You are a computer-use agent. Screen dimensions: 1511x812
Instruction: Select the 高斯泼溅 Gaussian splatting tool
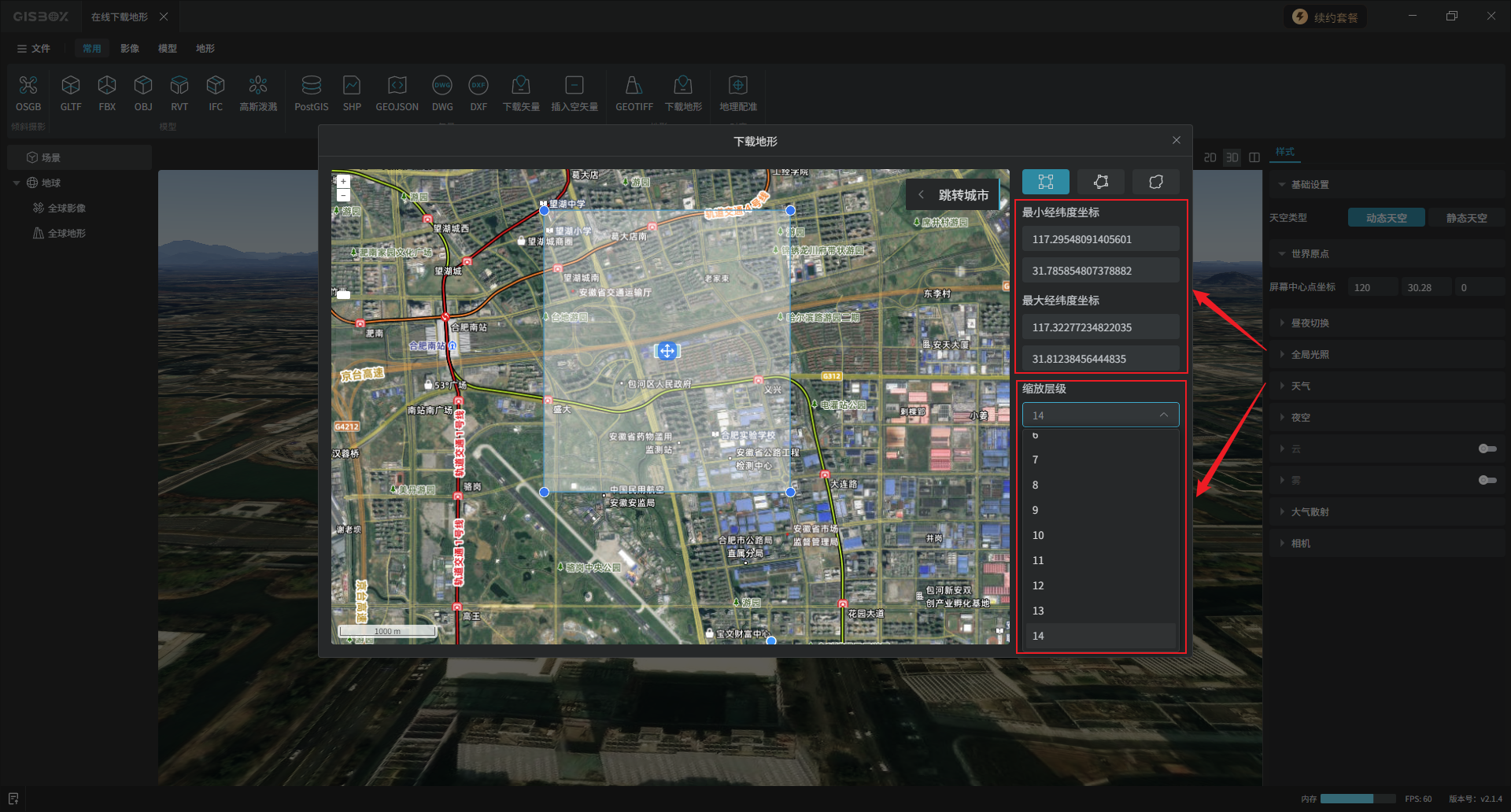click(258, 86)
